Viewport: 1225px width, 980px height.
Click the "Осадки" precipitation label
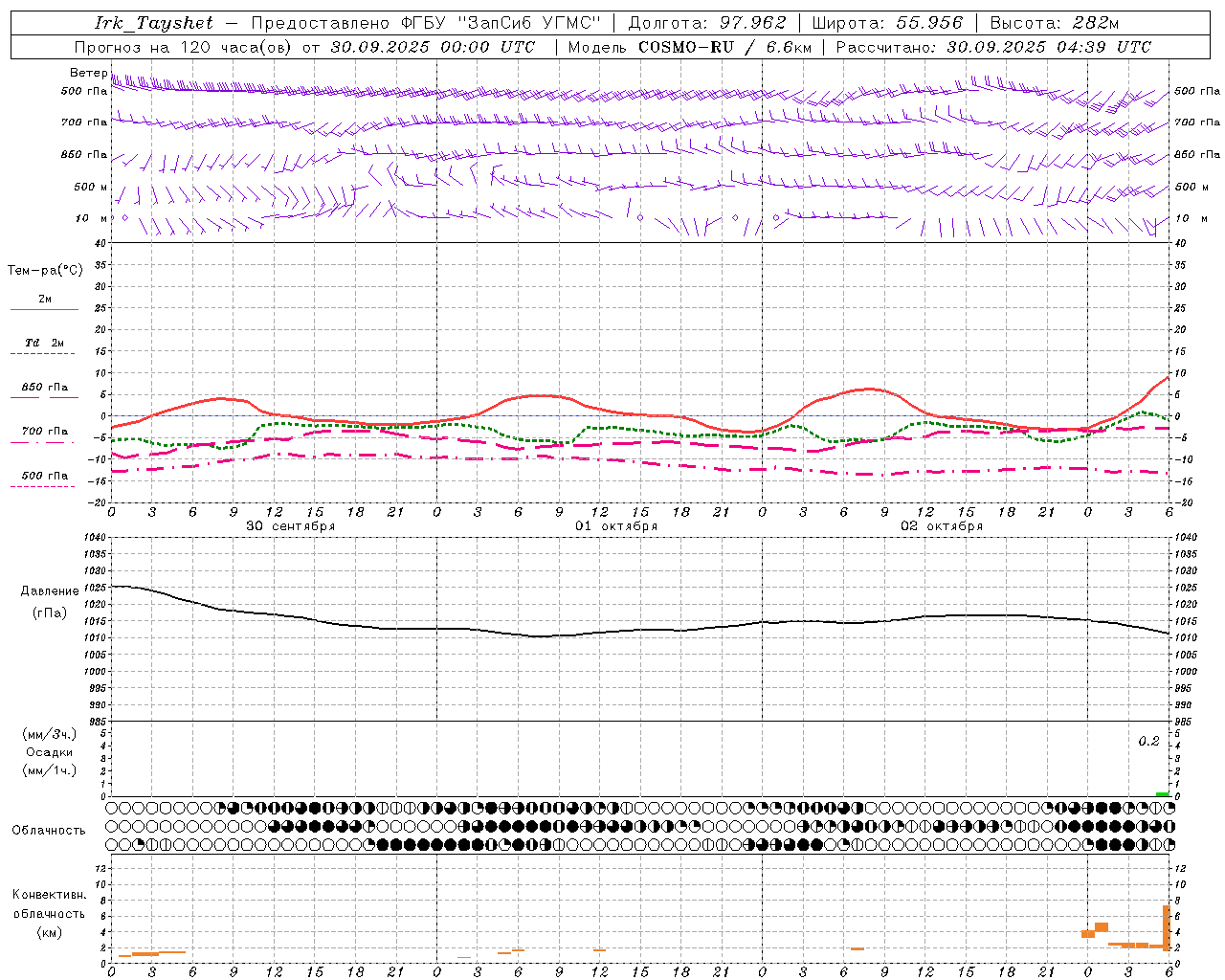pos(50,752)
